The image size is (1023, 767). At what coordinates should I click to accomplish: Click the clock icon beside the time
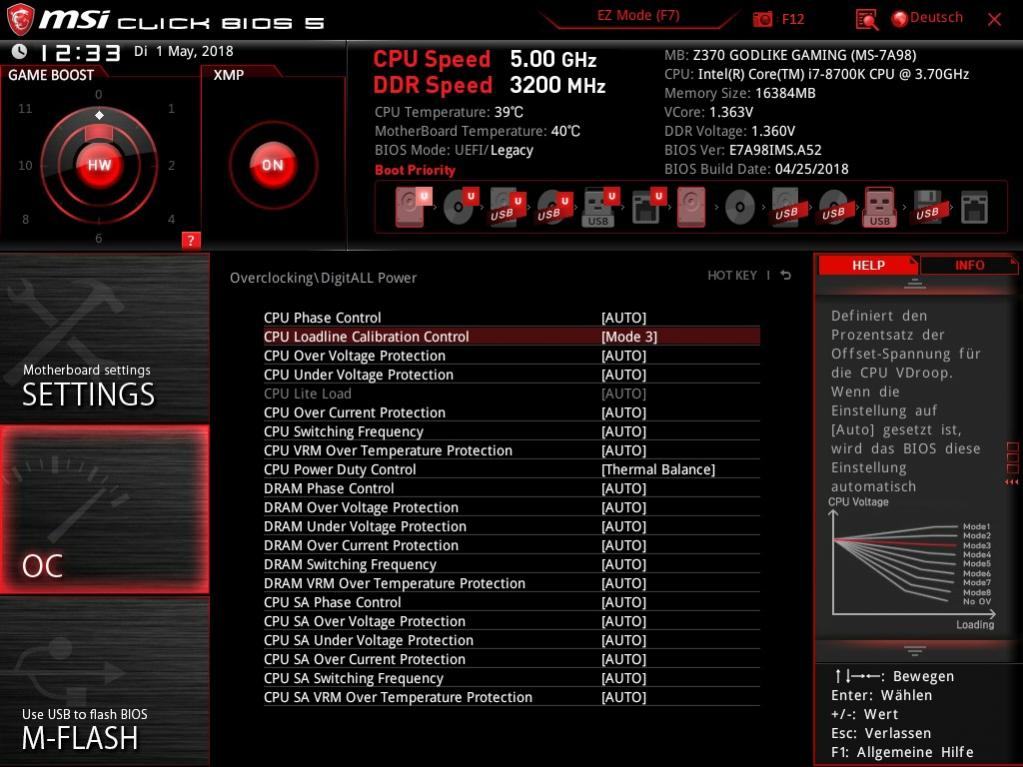(20, 52)
